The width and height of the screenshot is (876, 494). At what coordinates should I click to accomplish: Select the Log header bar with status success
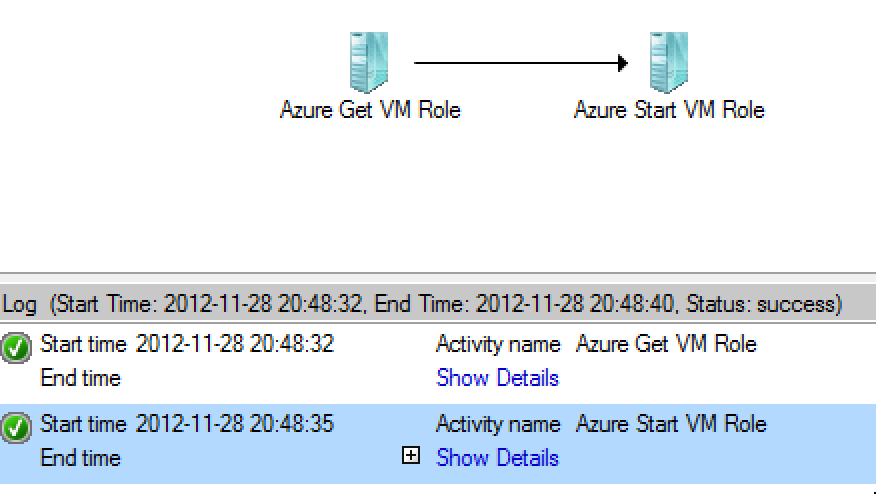click(x=438, y=304)
